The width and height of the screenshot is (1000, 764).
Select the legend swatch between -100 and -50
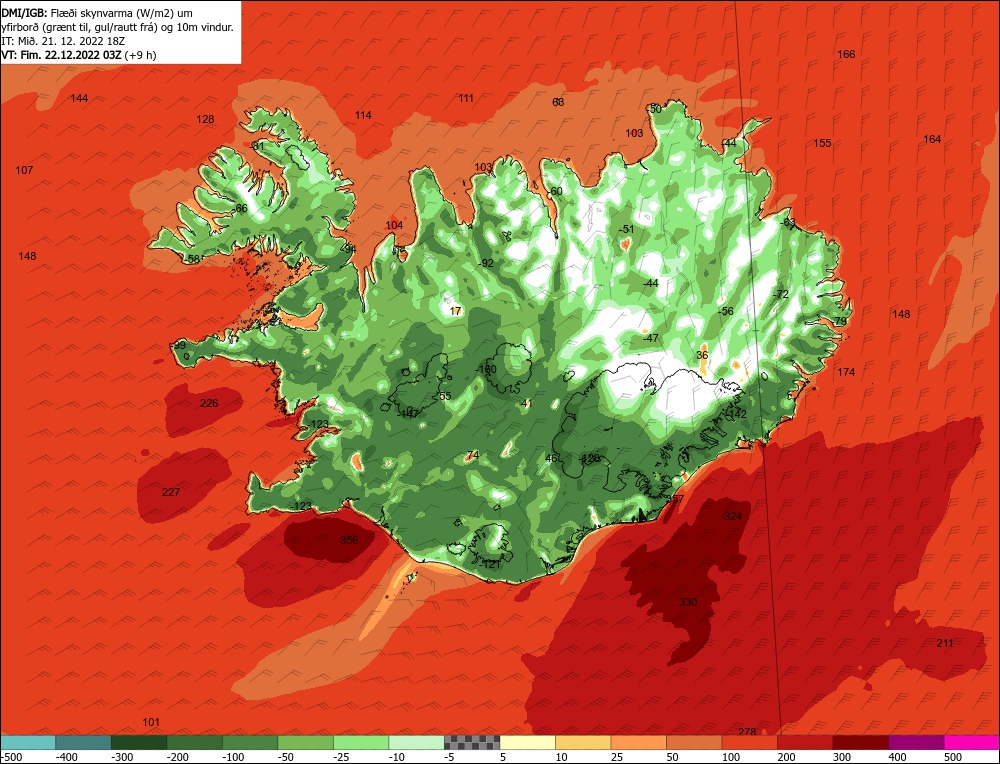pos(250,742)
